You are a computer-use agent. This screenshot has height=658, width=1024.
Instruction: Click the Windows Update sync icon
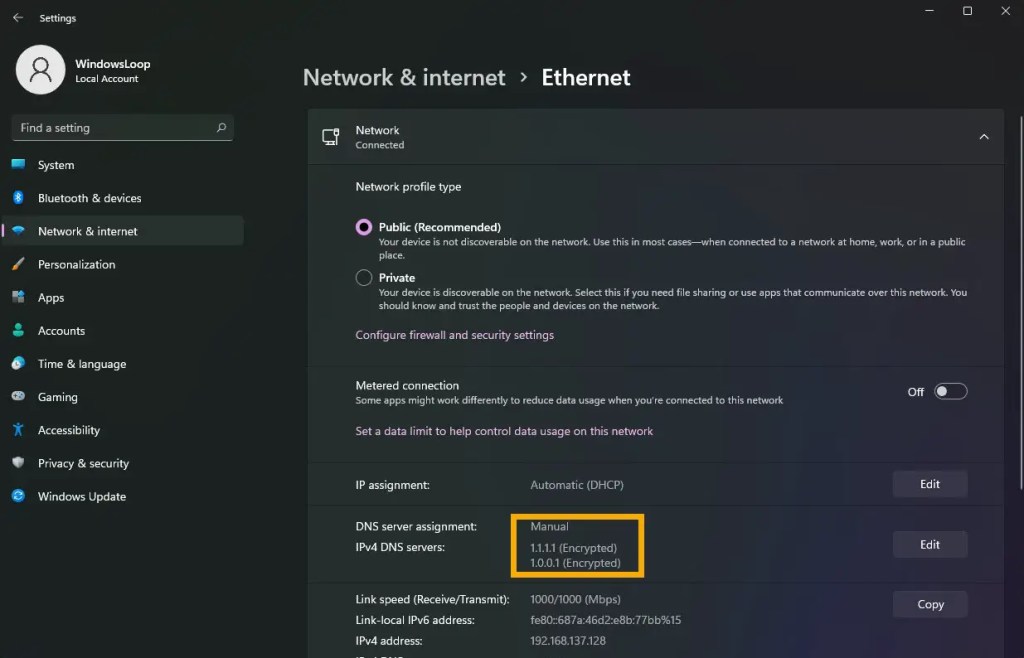[x=18, y=496]
